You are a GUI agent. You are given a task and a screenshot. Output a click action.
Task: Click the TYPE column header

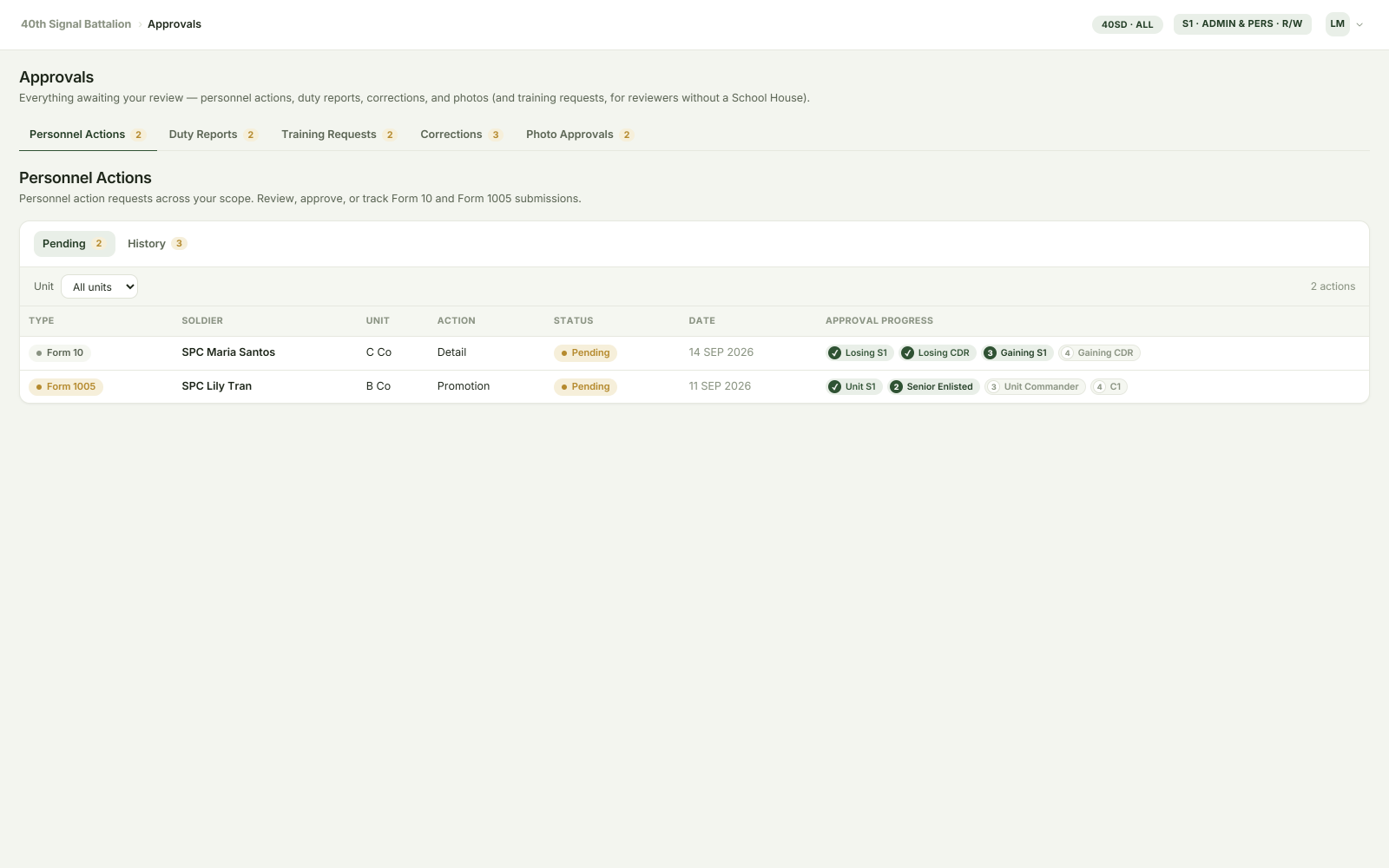pyautogui.click(x=42, y=321)
